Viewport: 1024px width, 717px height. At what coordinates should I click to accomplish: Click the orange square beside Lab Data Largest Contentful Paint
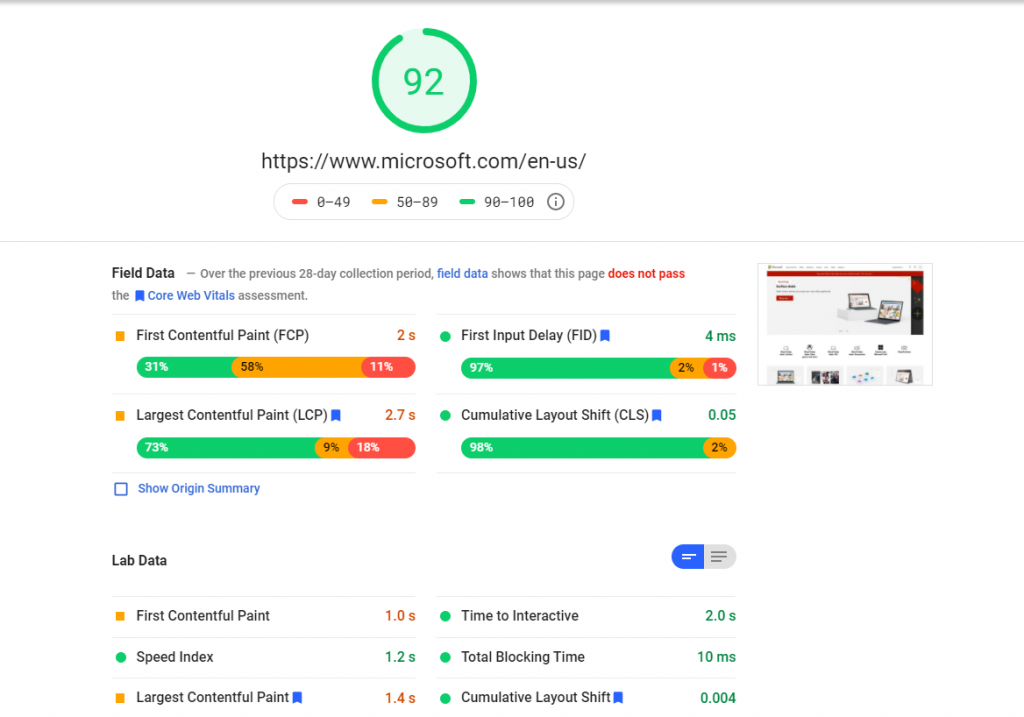pyautogui.click(x=120, y=698)
